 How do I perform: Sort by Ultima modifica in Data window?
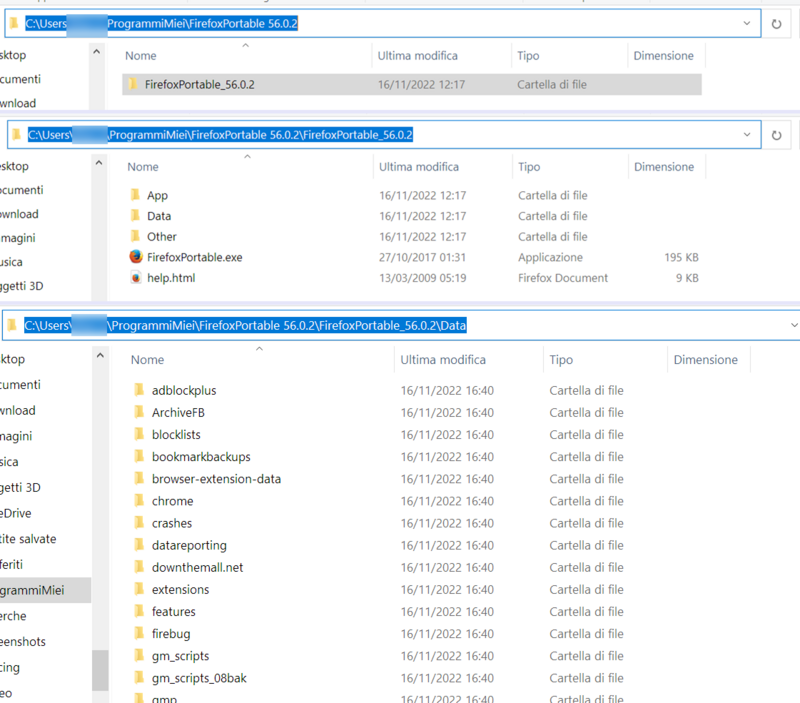coord(443,360)
